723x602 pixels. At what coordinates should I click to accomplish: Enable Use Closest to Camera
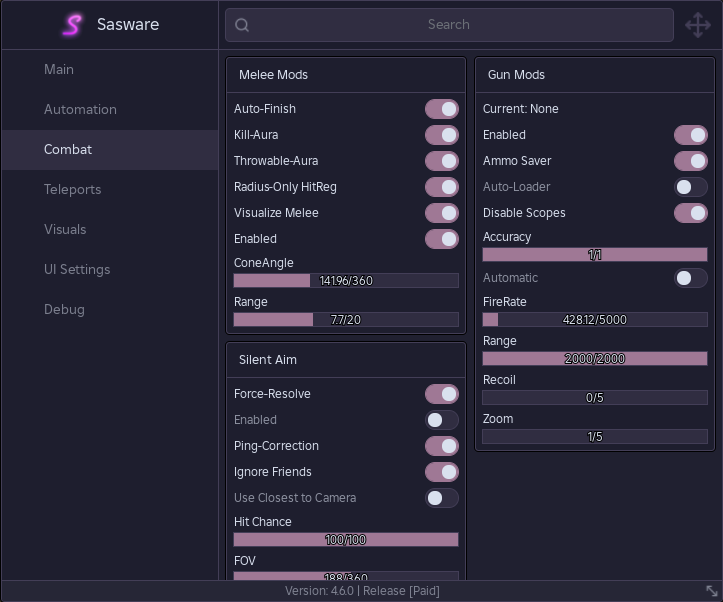(x=442, y=498)
